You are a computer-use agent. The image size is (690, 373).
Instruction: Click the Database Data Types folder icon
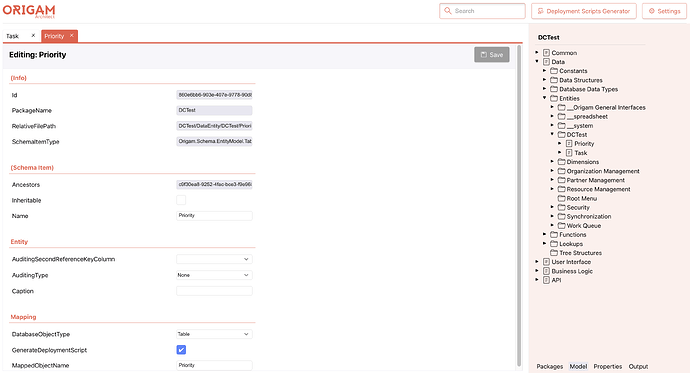pos(554,89)
